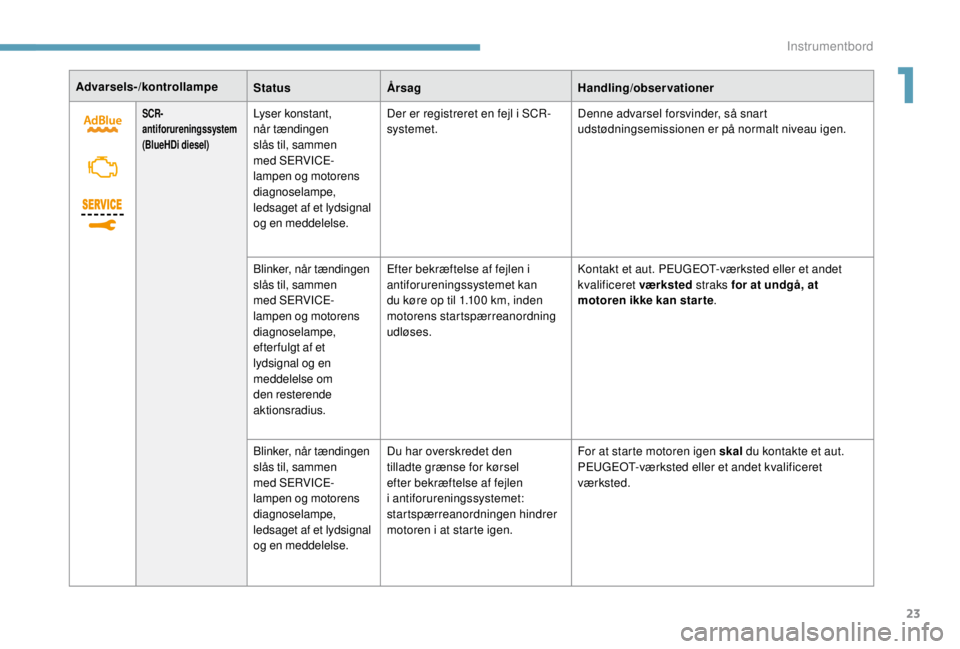Click the orange AdBlue warning lamp icon
This screenshot has height=649, width=960.
pyautogui.click(x=103, y=124)
